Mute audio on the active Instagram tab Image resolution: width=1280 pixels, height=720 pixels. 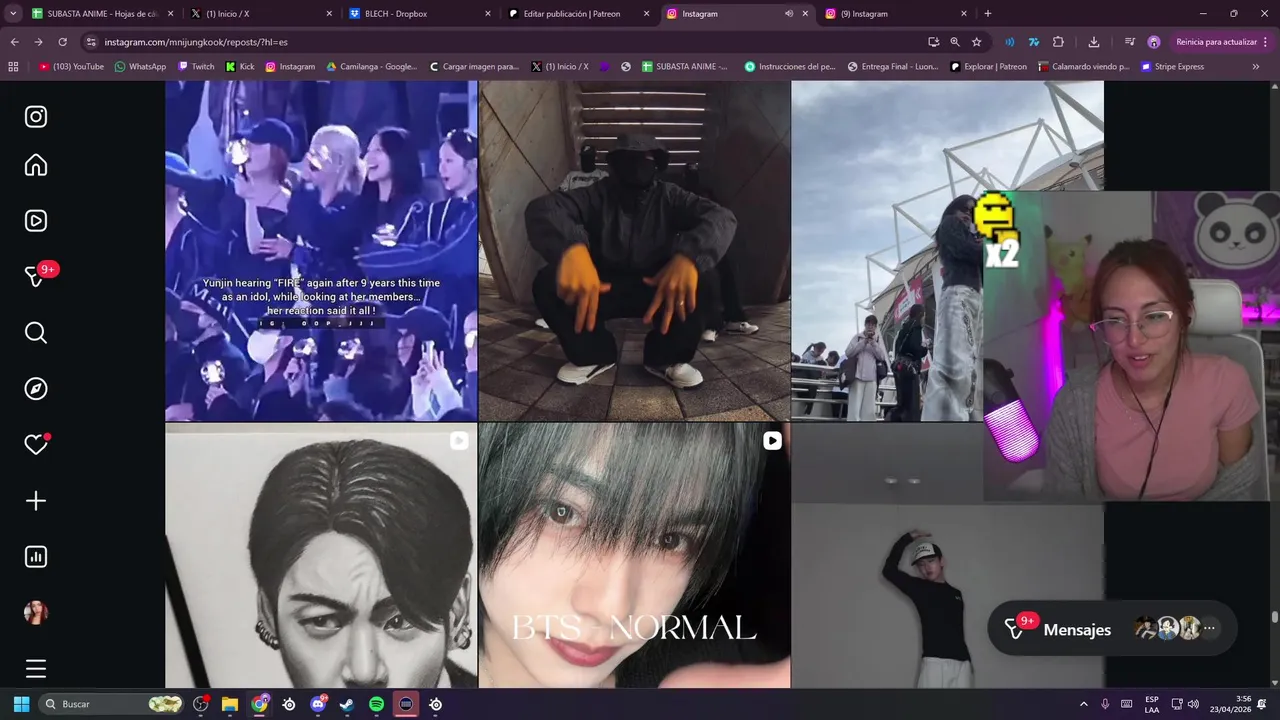click(789, 14)
